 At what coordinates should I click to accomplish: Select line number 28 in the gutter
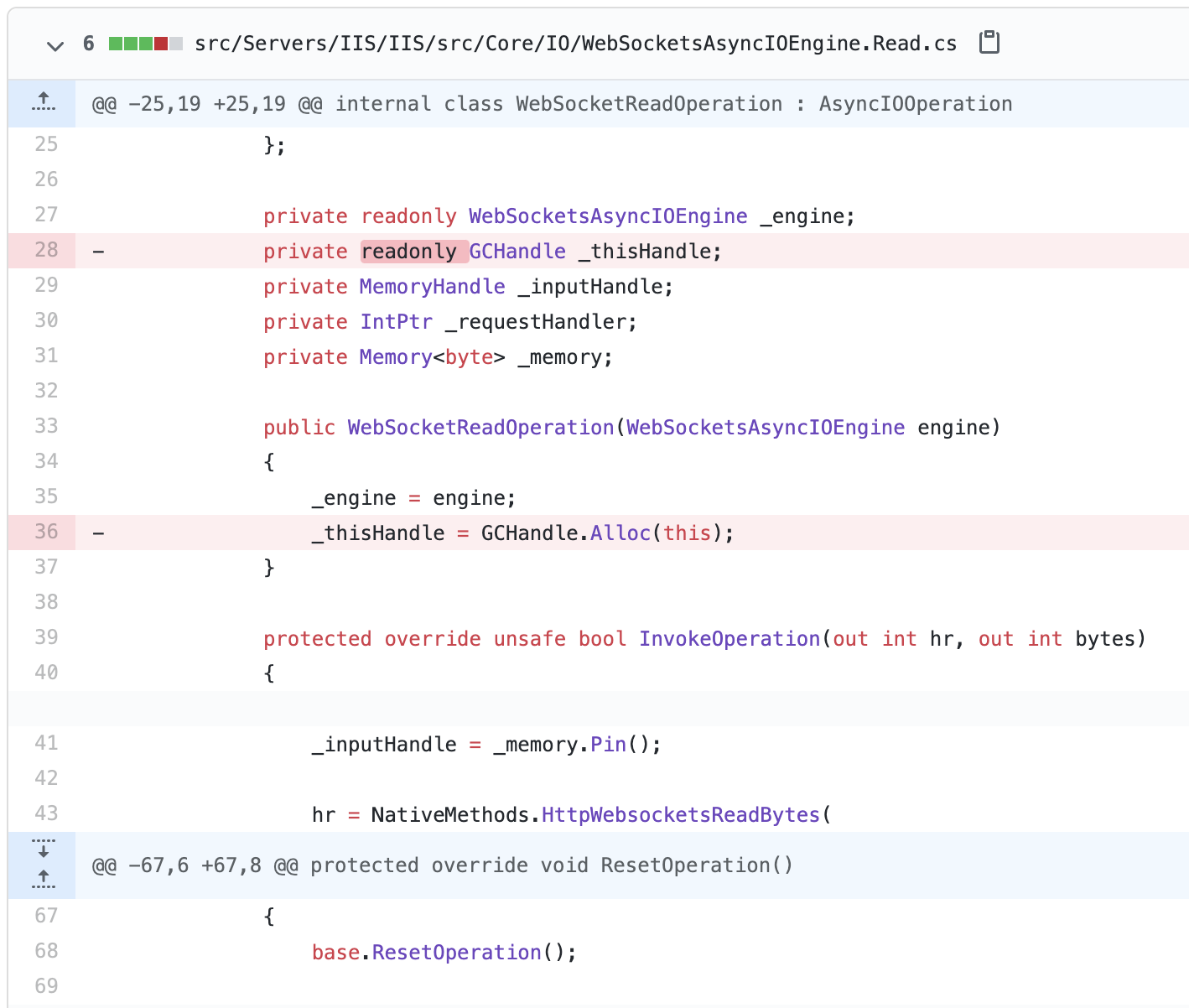click(x=46, y=251)
